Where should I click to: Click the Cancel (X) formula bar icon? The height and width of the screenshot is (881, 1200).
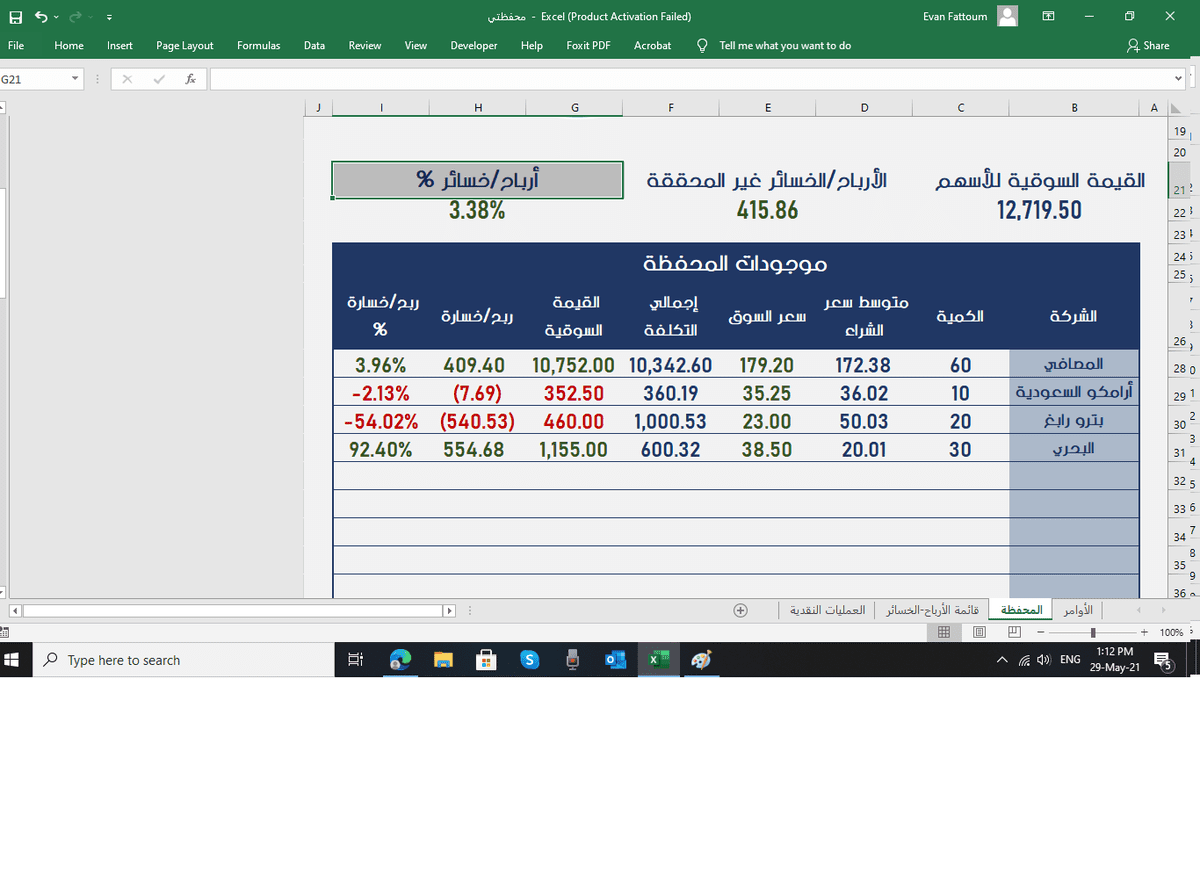pyautogui.click(x=128, y=79)
